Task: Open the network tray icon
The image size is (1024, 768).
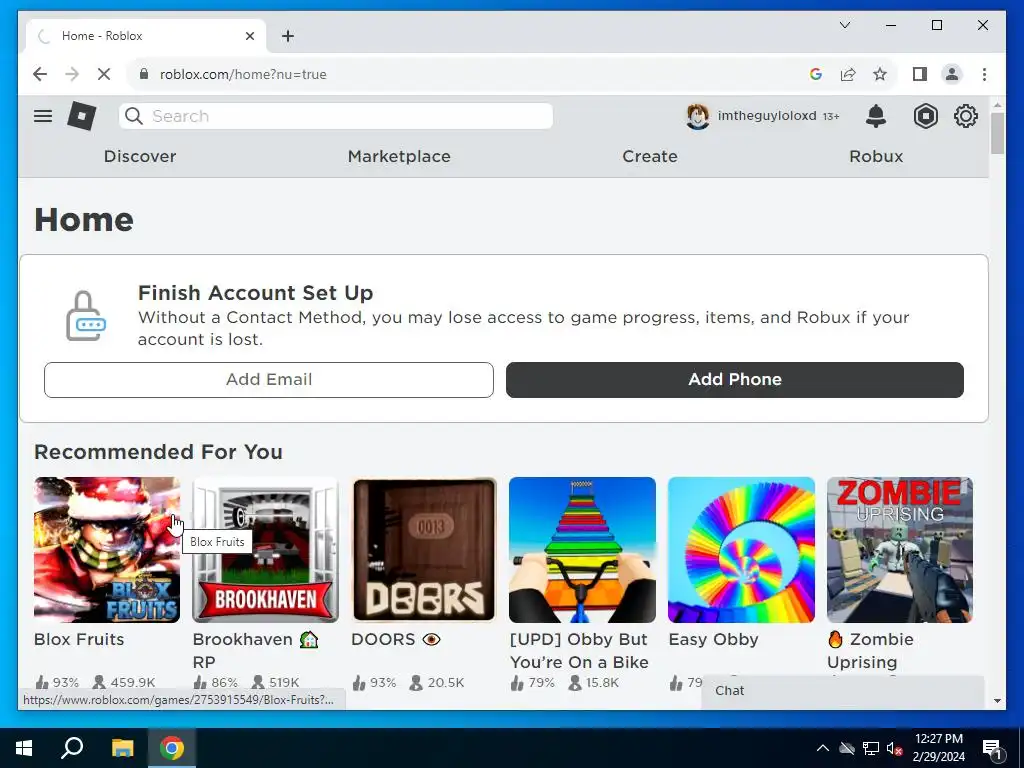Action: pos(871,748)
